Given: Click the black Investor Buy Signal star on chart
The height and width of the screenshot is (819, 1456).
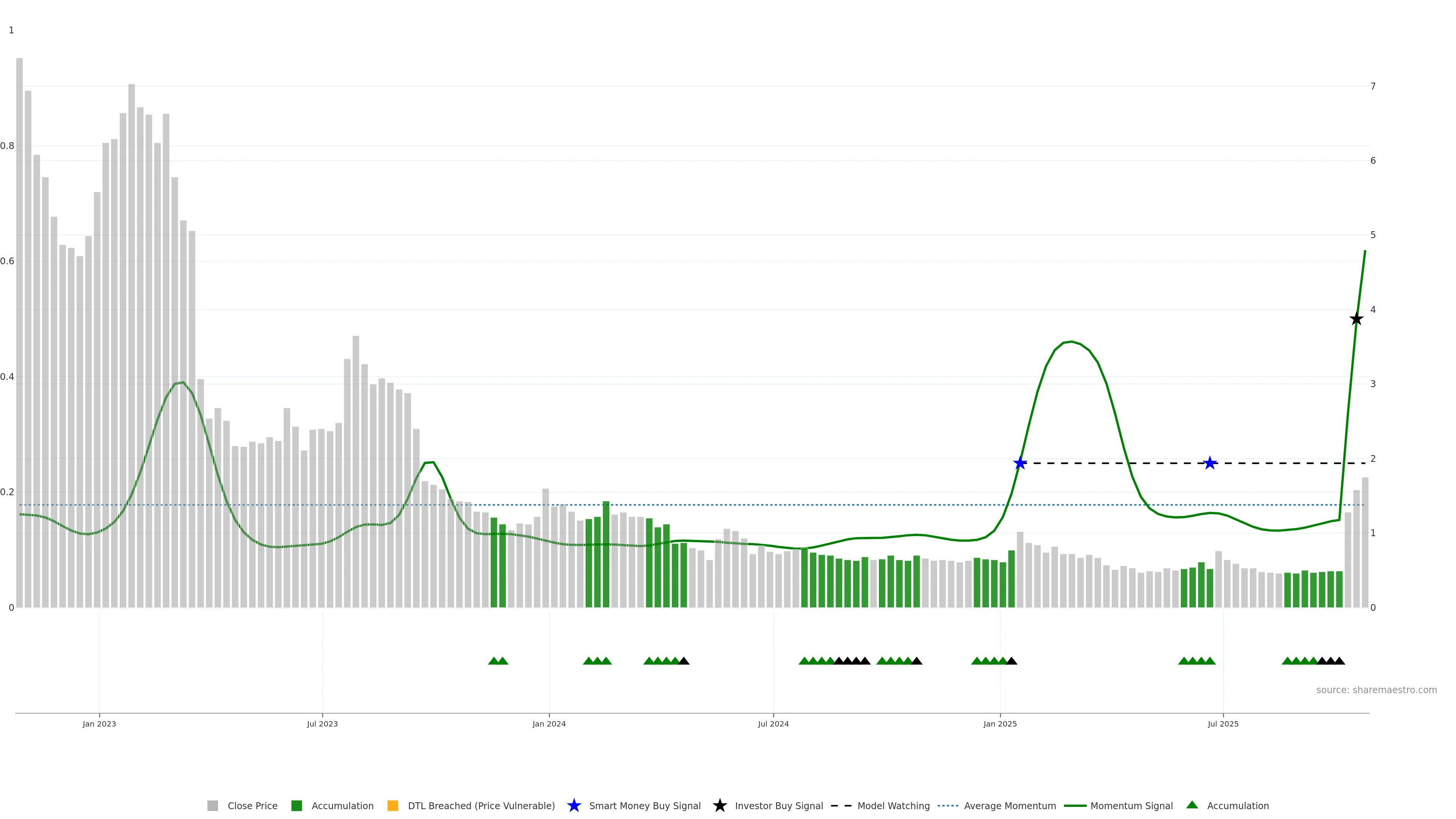Looking at the screenshot, I should (x=1356, y=319).
